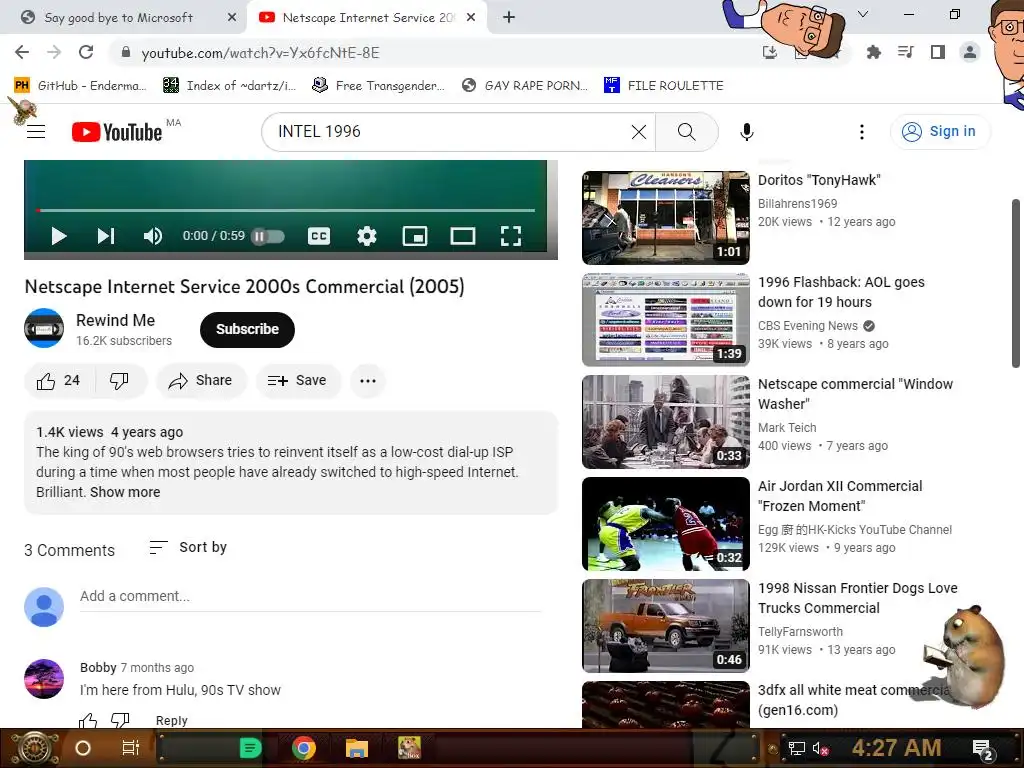This screenshot has width=1024, height=768.
Task: Open Bobby's profile picture
Action: tap(44, 679)
